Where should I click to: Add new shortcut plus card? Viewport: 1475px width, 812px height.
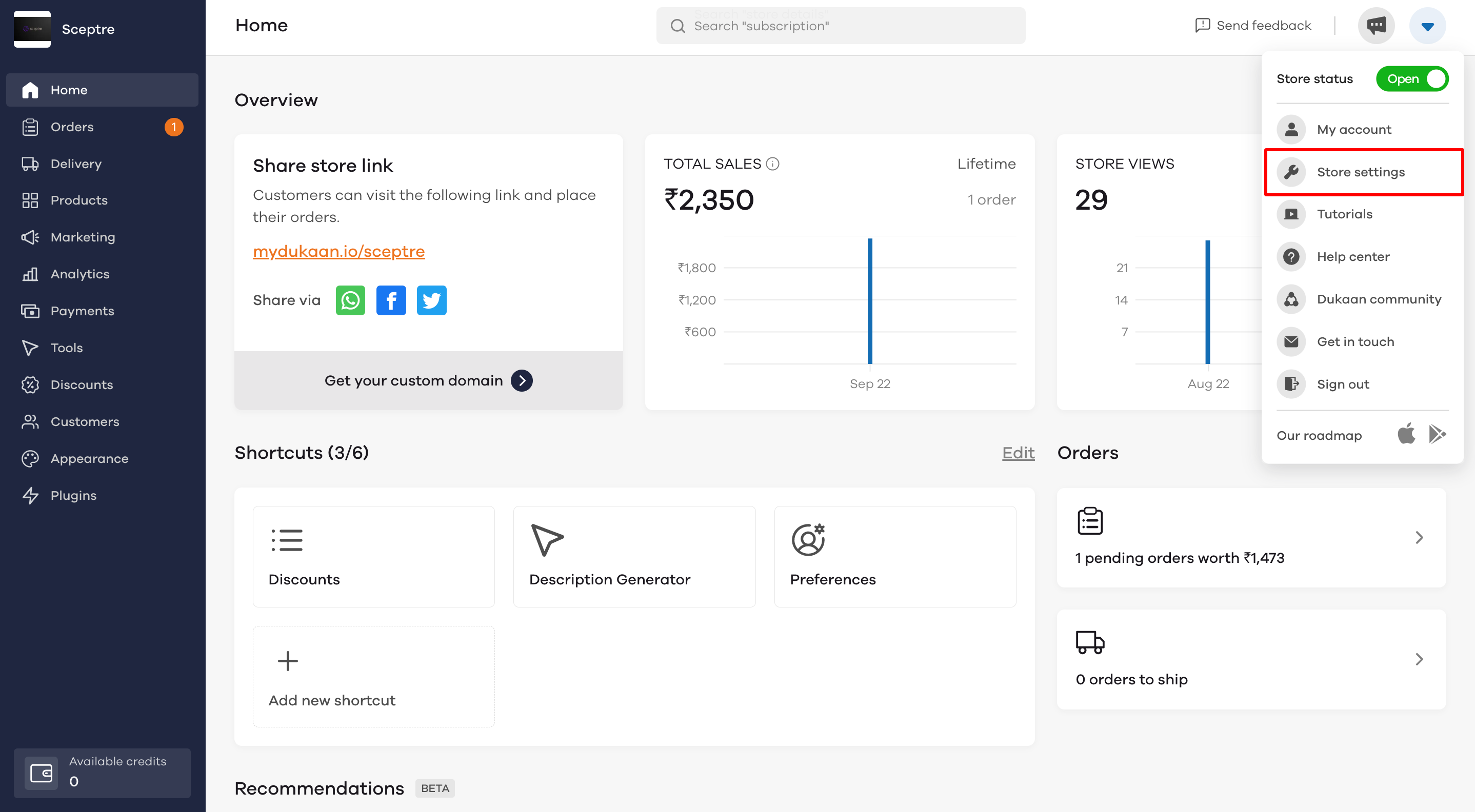coord(374,676)
